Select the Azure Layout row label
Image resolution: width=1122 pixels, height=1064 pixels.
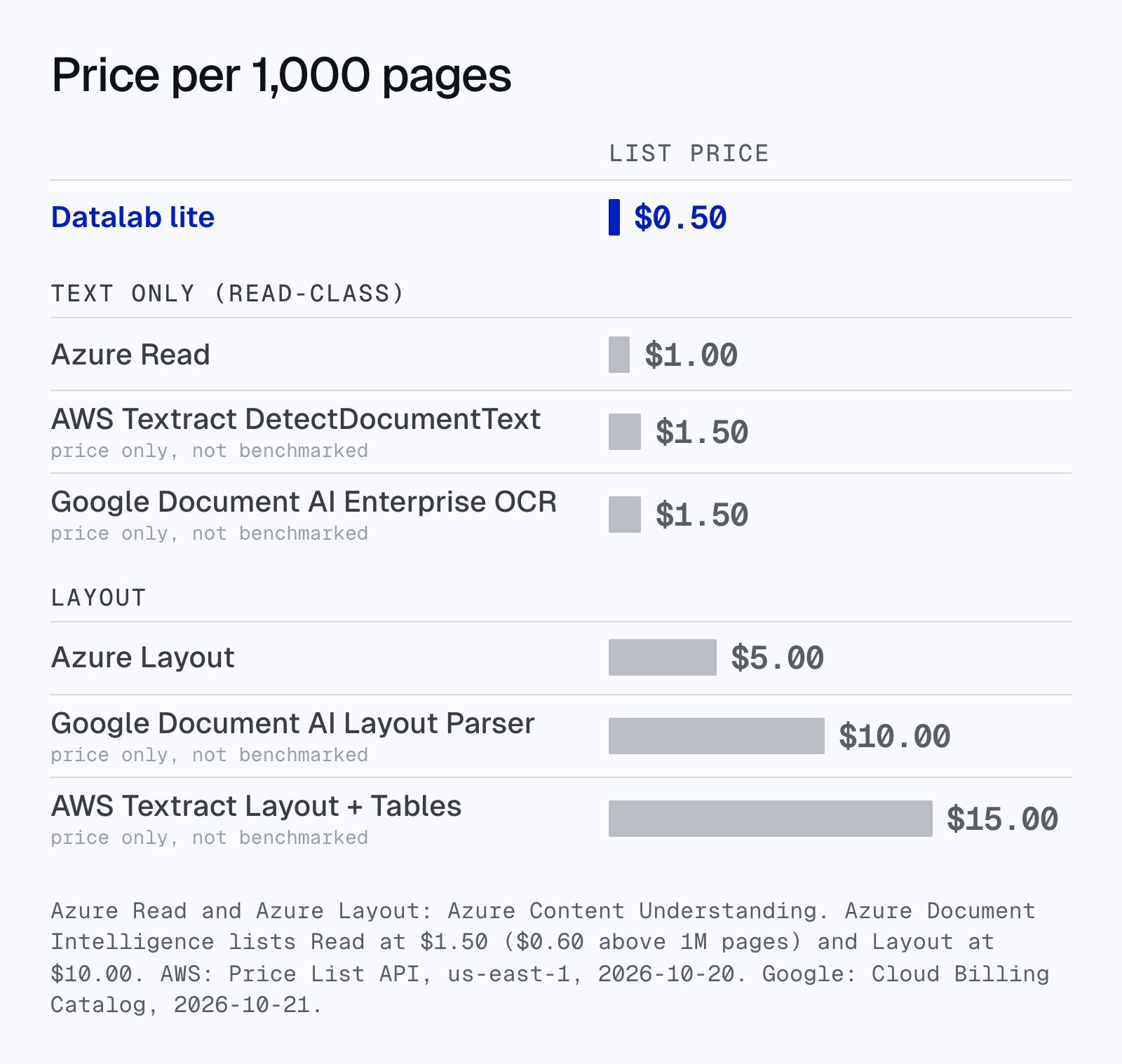(143, 657)
